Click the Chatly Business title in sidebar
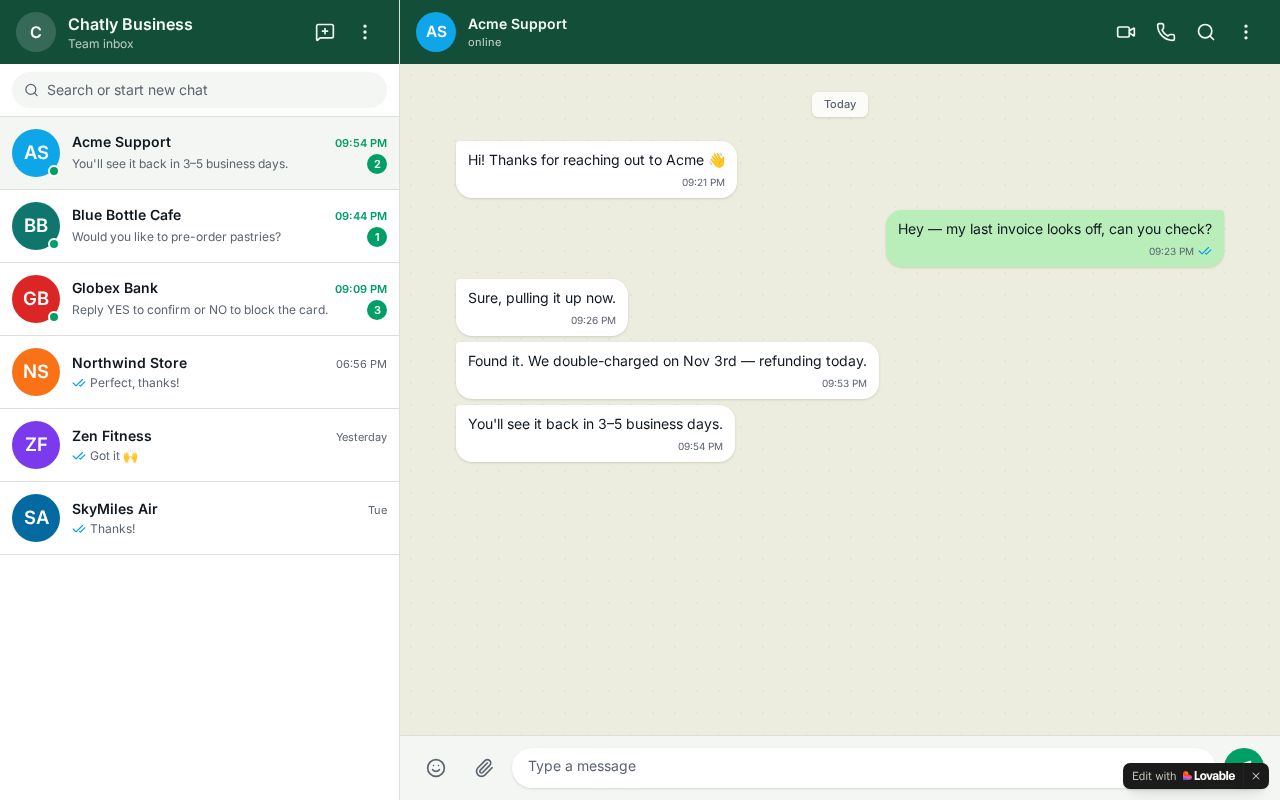The image size is (1280, 800). pyautogui.click(x=130, y=24)
